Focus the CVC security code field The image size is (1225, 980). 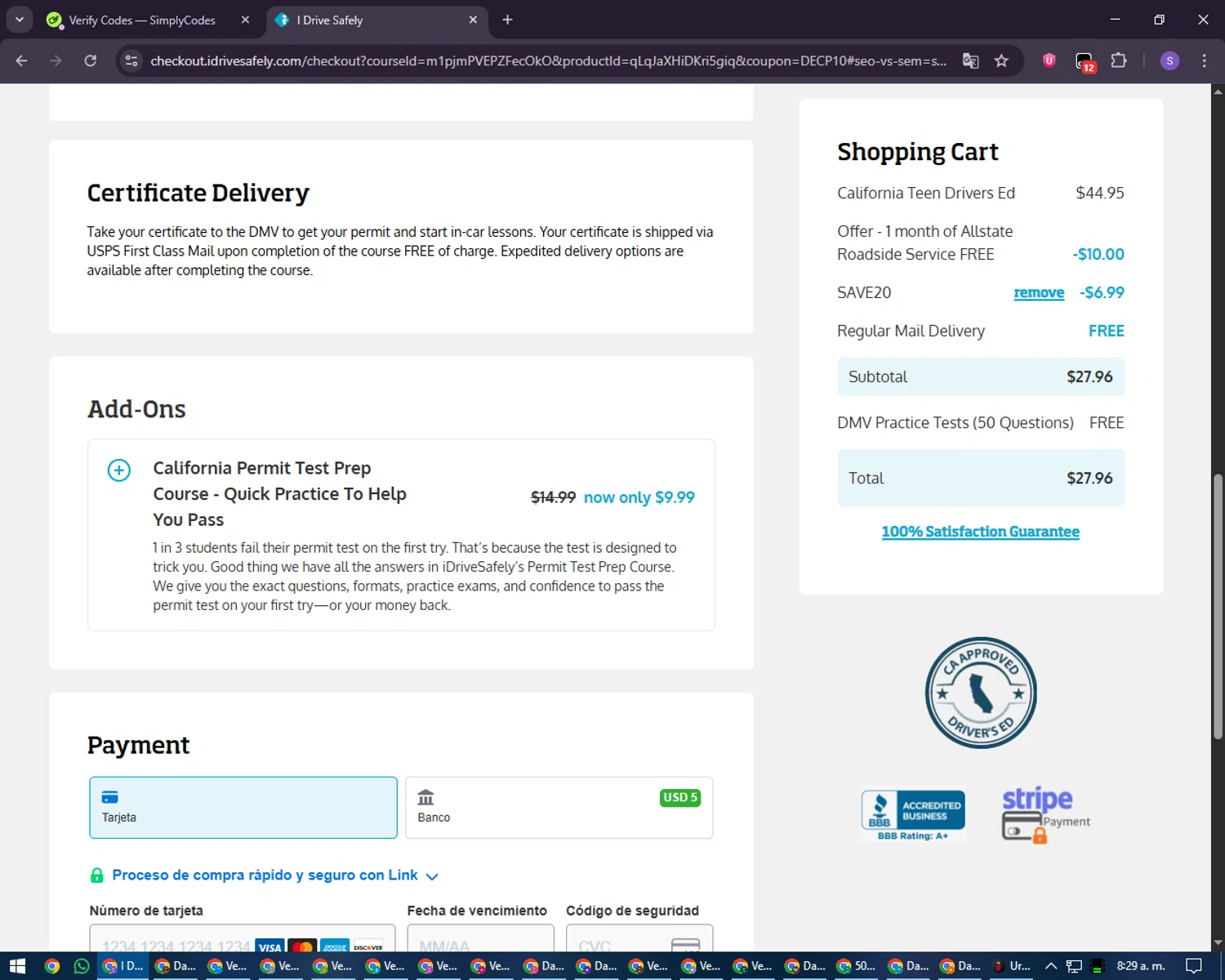[x=639, y=939]
